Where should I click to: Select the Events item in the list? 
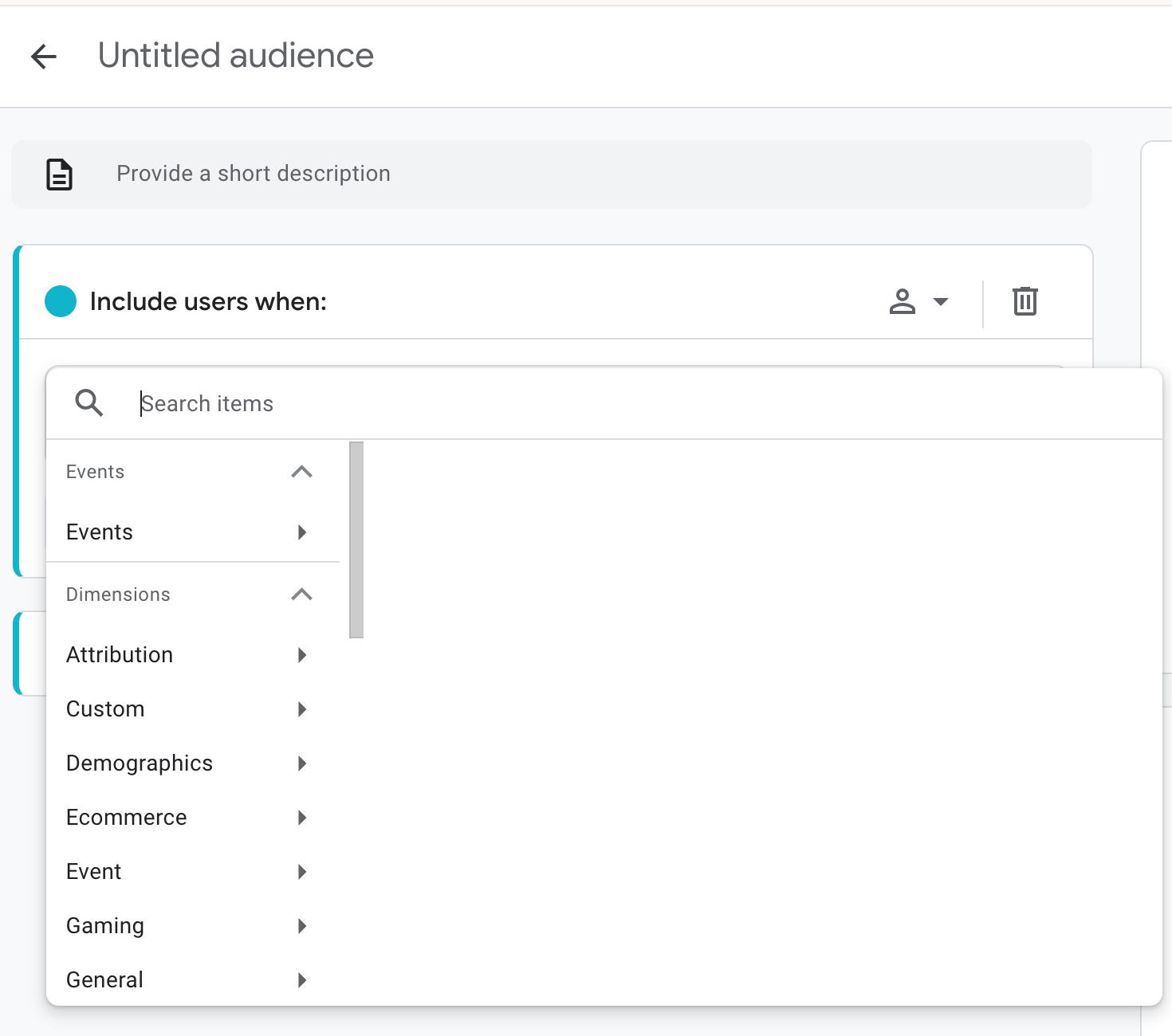[99, 532]
